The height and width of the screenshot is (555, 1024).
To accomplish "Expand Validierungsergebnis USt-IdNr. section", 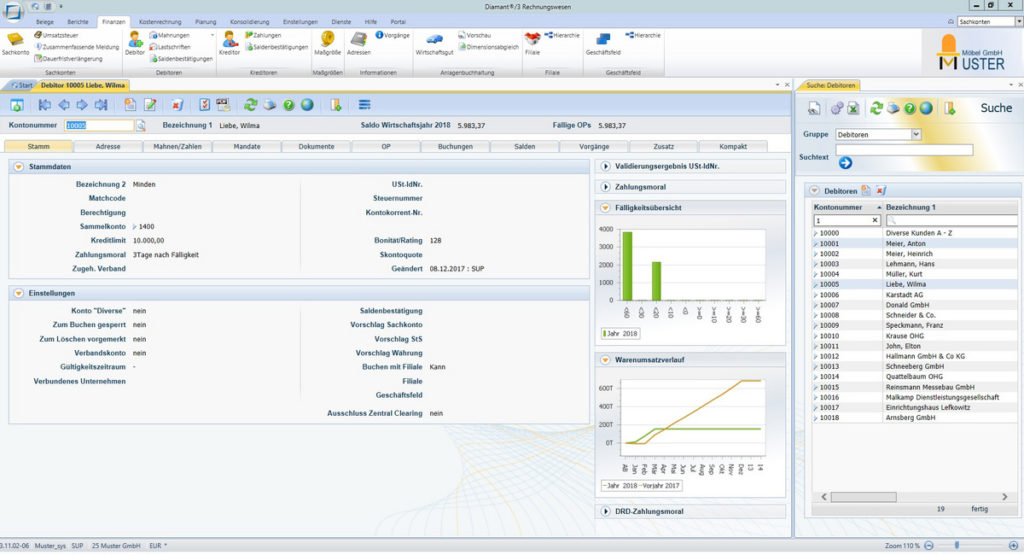I will [605, 166].
